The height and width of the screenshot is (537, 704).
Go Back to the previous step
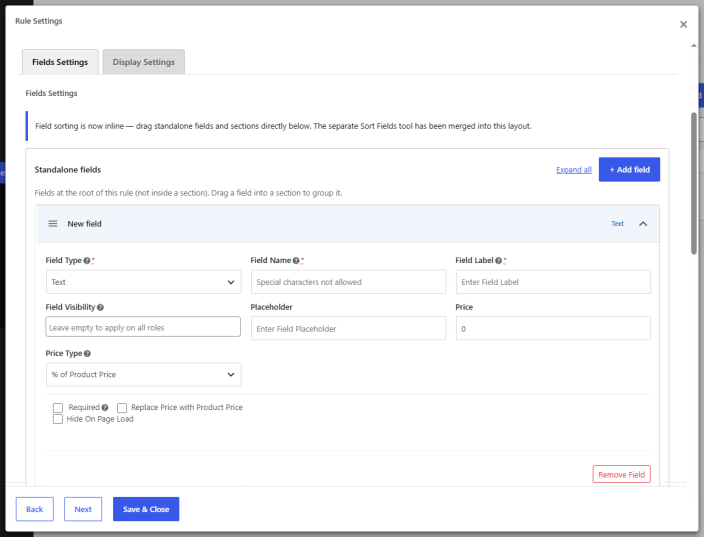pos(35,509)
